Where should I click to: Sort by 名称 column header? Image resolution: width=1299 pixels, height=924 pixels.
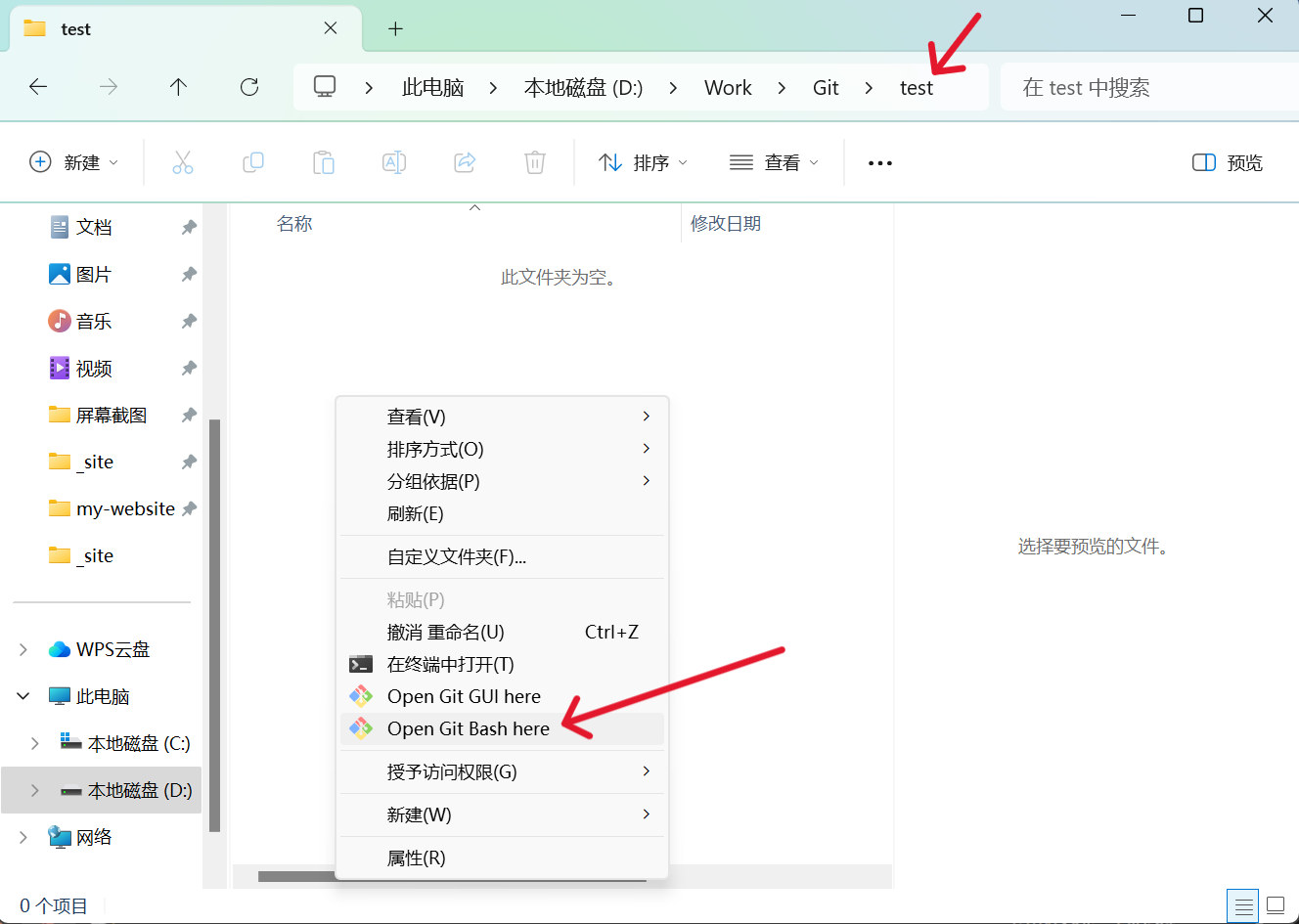tap(294, 224)
